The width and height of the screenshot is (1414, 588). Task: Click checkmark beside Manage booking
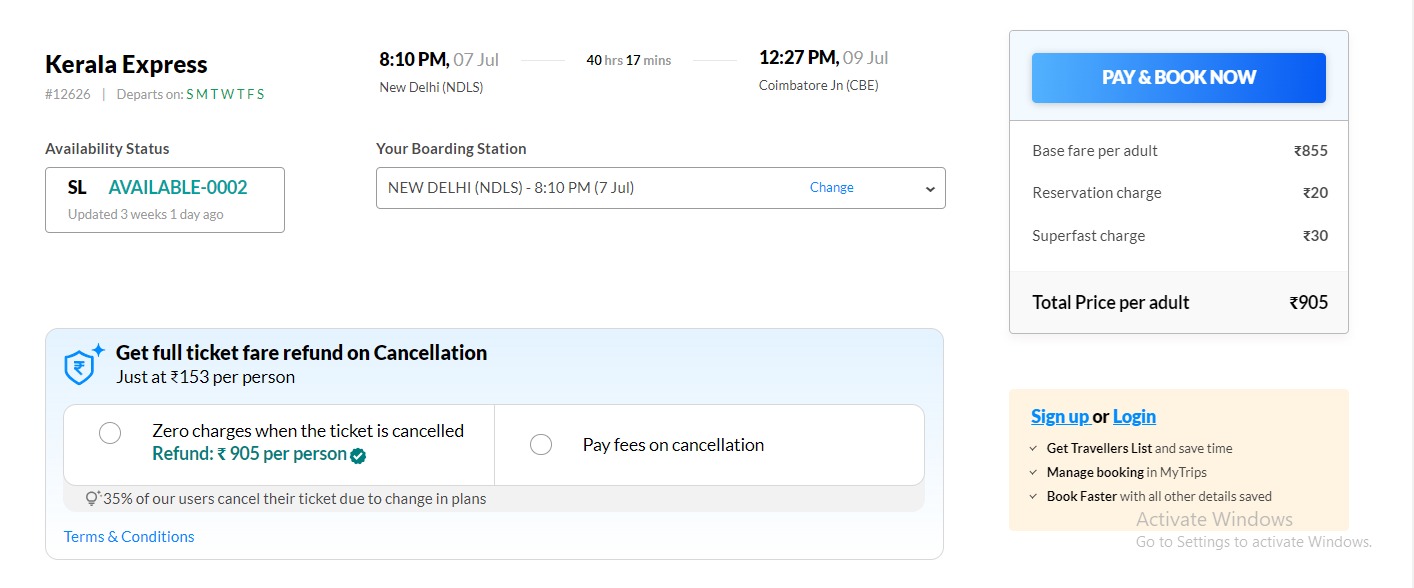pos(1034,472)
